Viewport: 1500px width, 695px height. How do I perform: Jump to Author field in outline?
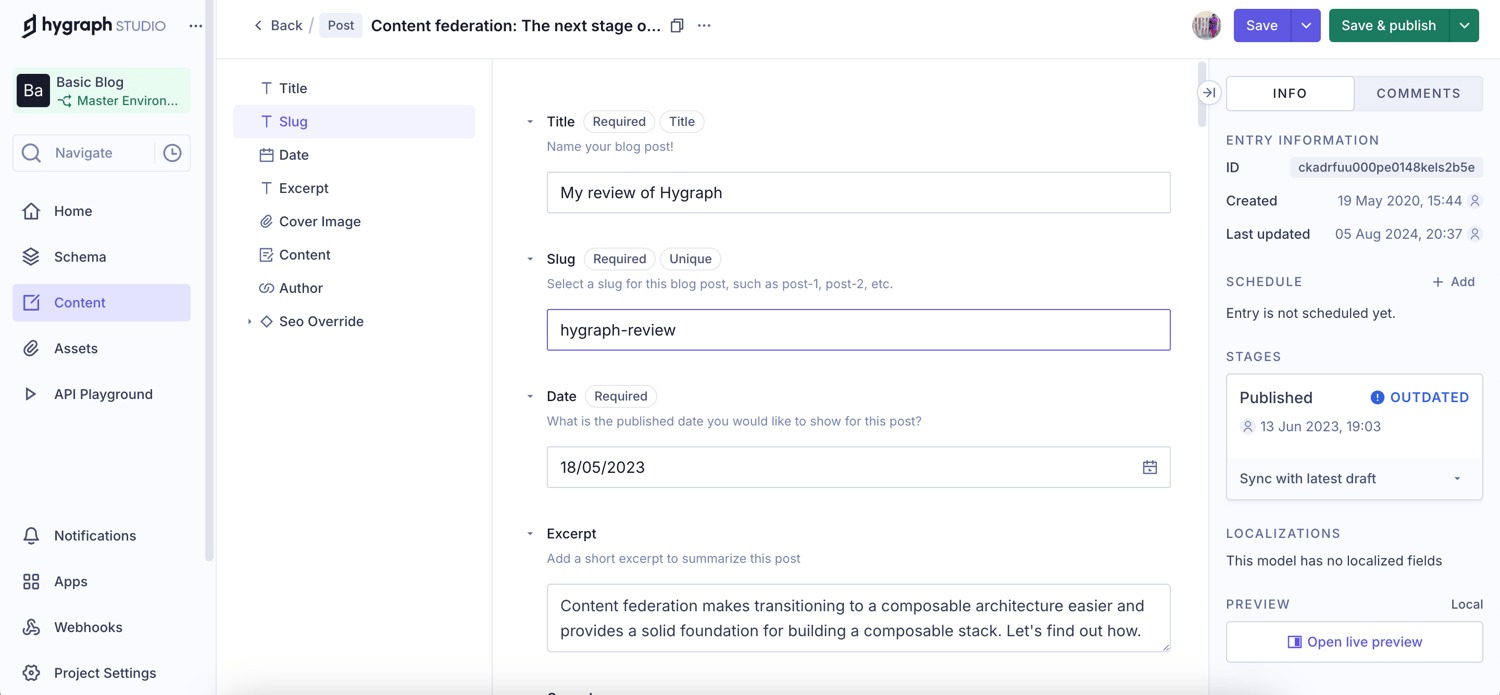pyautogui.click(x=354, y=288)
